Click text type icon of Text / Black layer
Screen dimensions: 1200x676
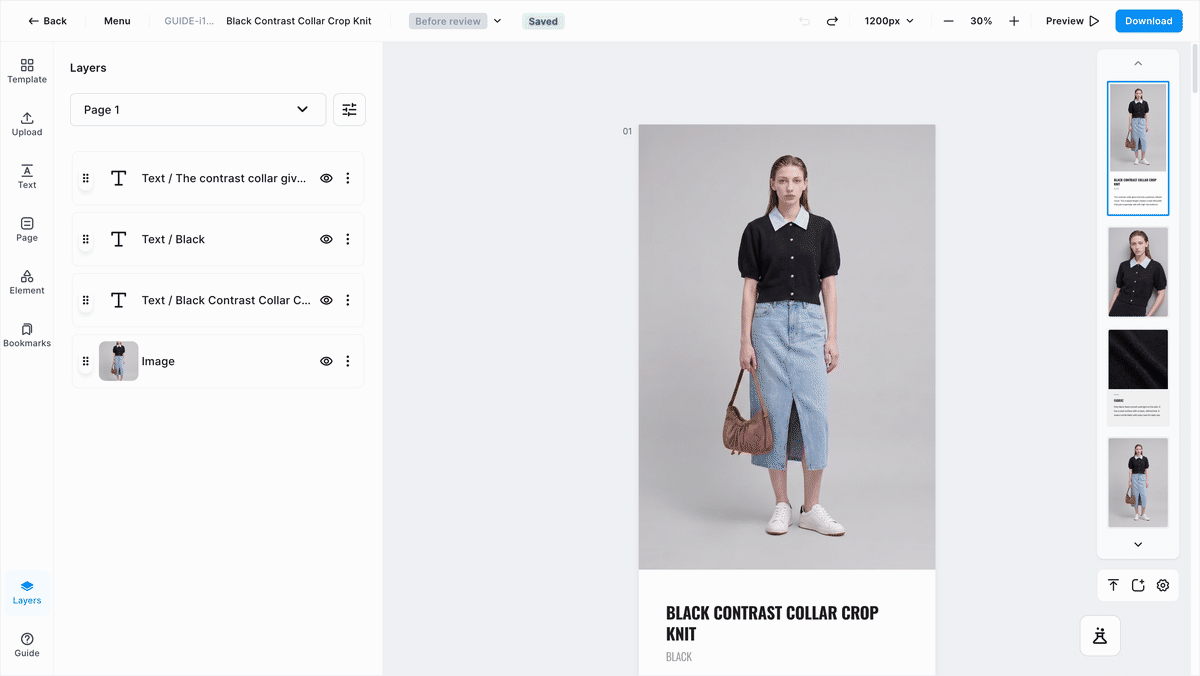[x=118, y=239]
